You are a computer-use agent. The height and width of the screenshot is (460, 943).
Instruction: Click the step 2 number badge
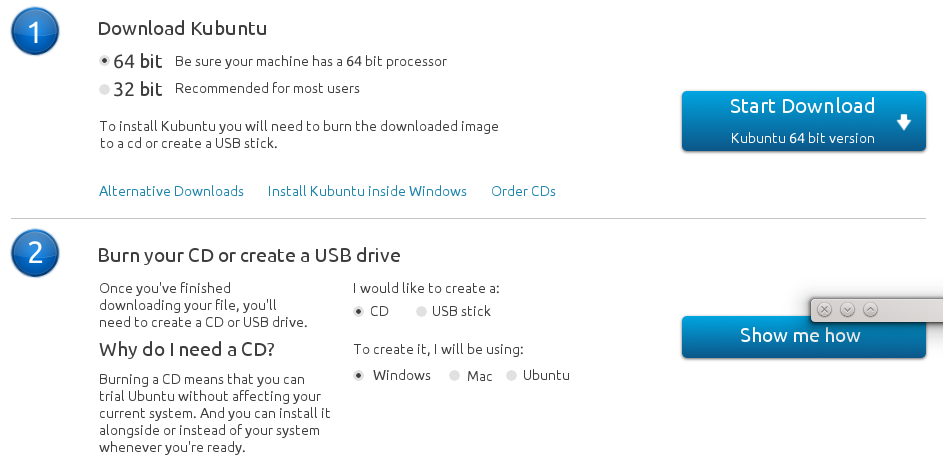35,253
